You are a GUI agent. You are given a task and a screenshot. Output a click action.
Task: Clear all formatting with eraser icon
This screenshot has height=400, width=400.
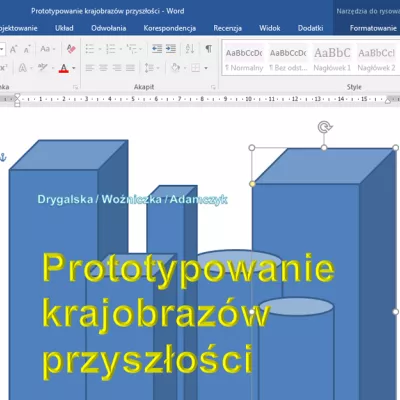click(71, 49)
